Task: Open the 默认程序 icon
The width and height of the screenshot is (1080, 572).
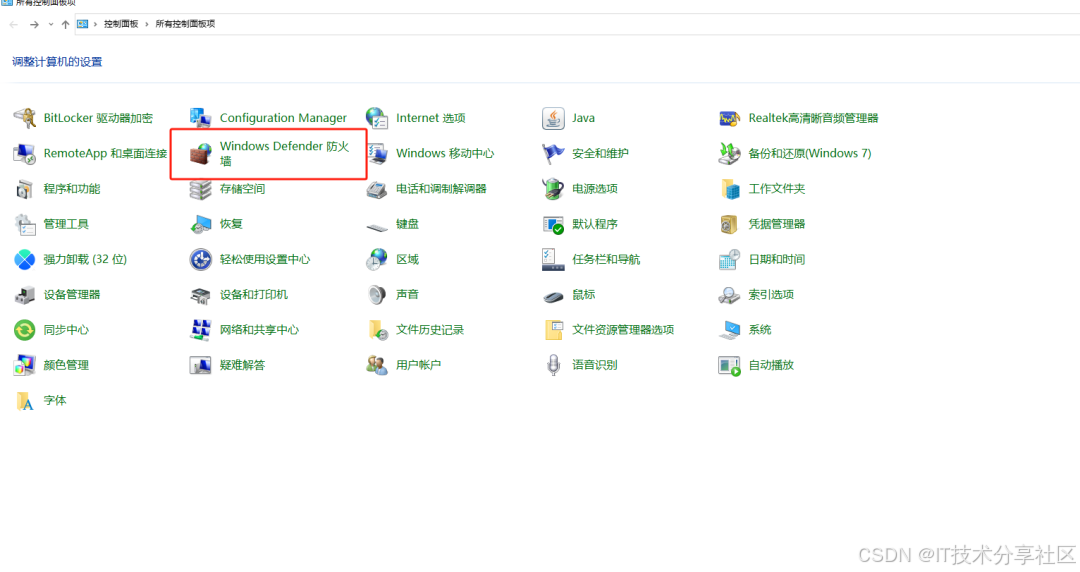Action: [553, 224]
